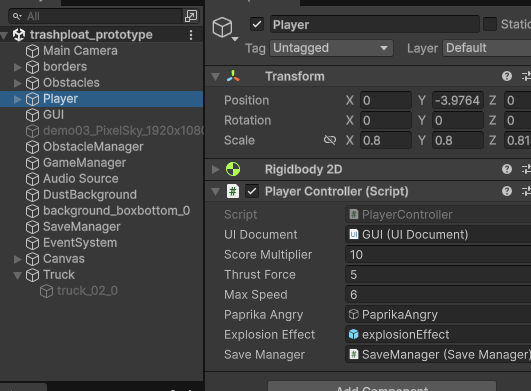Click the EventSystem cube icon
The height and width of the screenshot is (391, 531).
[33, 243]
